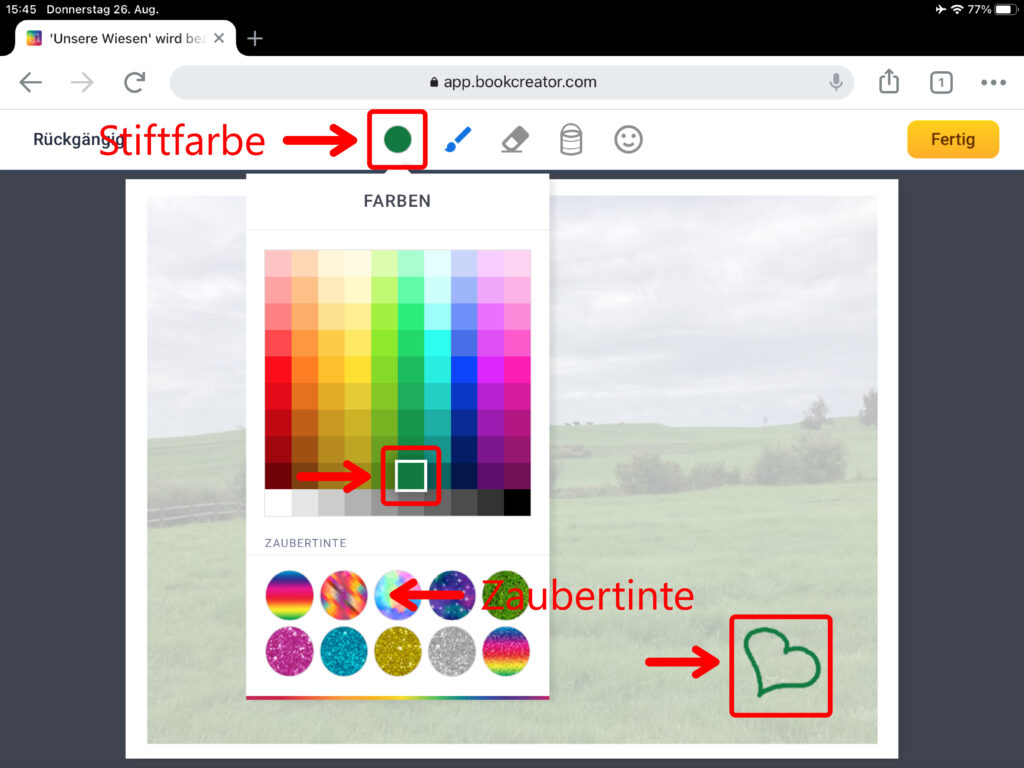Open the browser tab switcher

(x=940, y=83)
